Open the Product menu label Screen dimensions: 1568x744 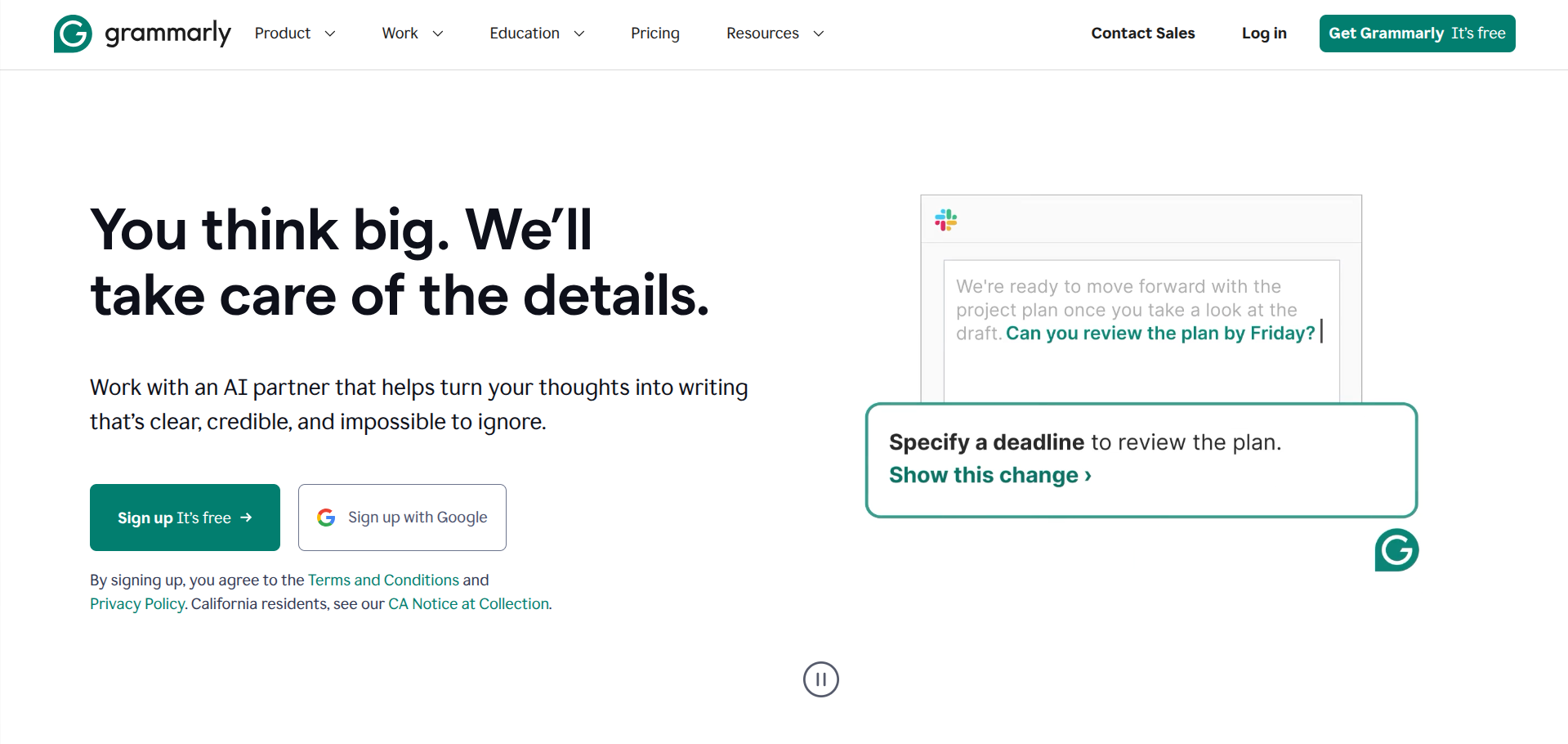pyautogui.click(x=283, y=34)
